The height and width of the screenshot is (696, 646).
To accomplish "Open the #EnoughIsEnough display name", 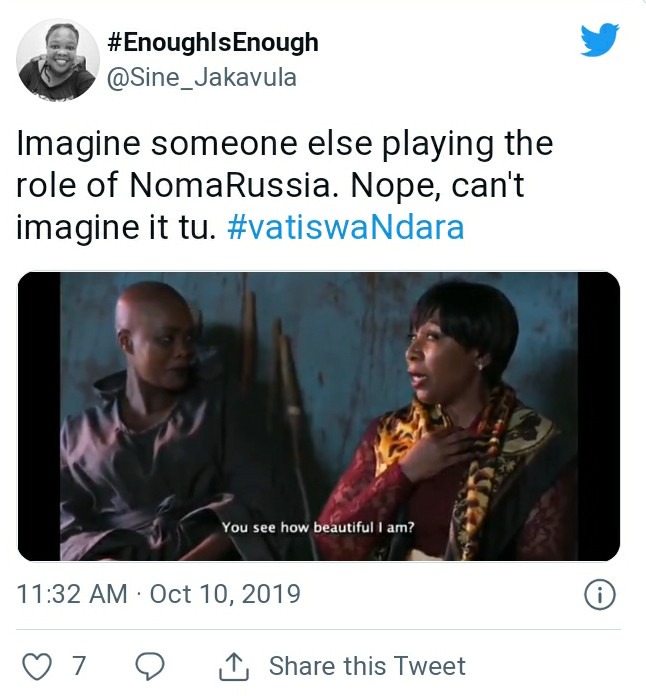I will [x=213, y=43].
